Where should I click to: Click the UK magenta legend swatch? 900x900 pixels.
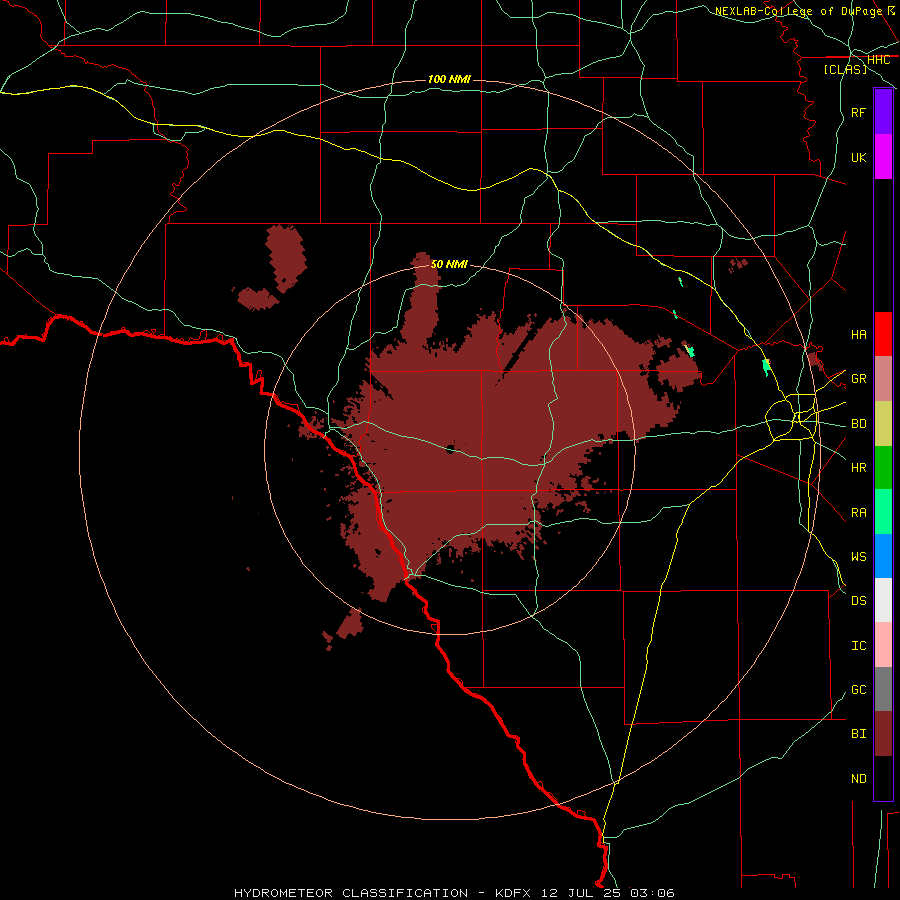point(883,157)
